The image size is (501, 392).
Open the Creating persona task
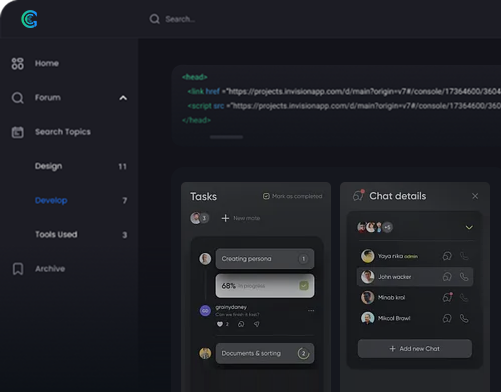(x=265, y=259)
